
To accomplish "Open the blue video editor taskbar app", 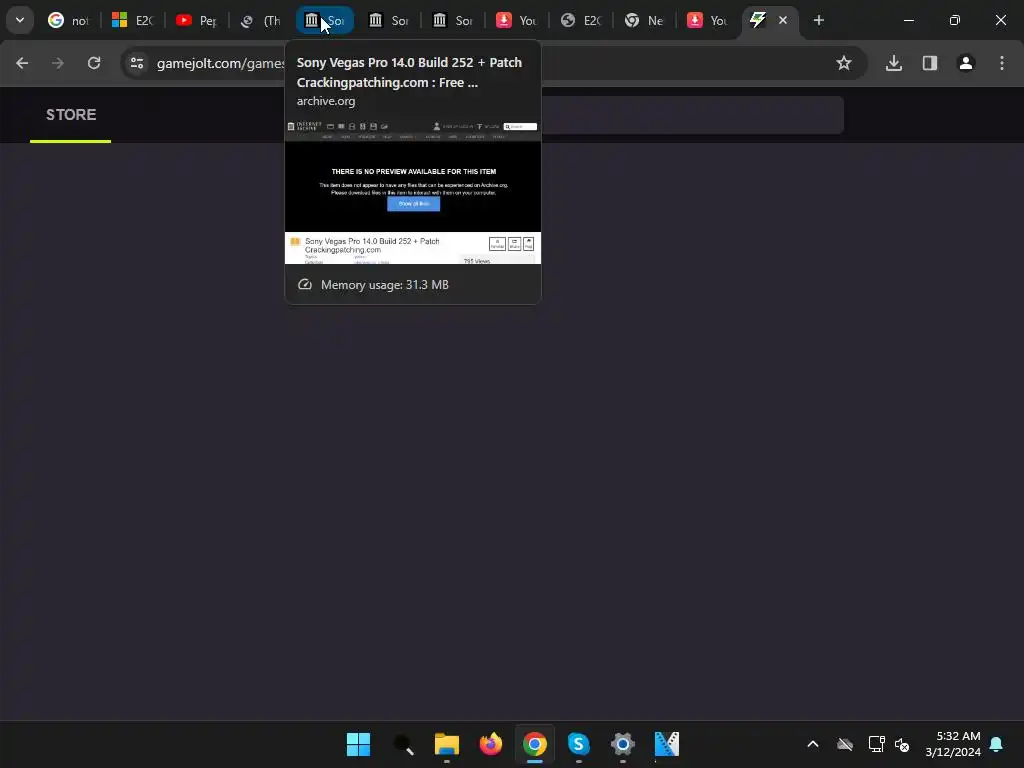I will pos(667,744).
